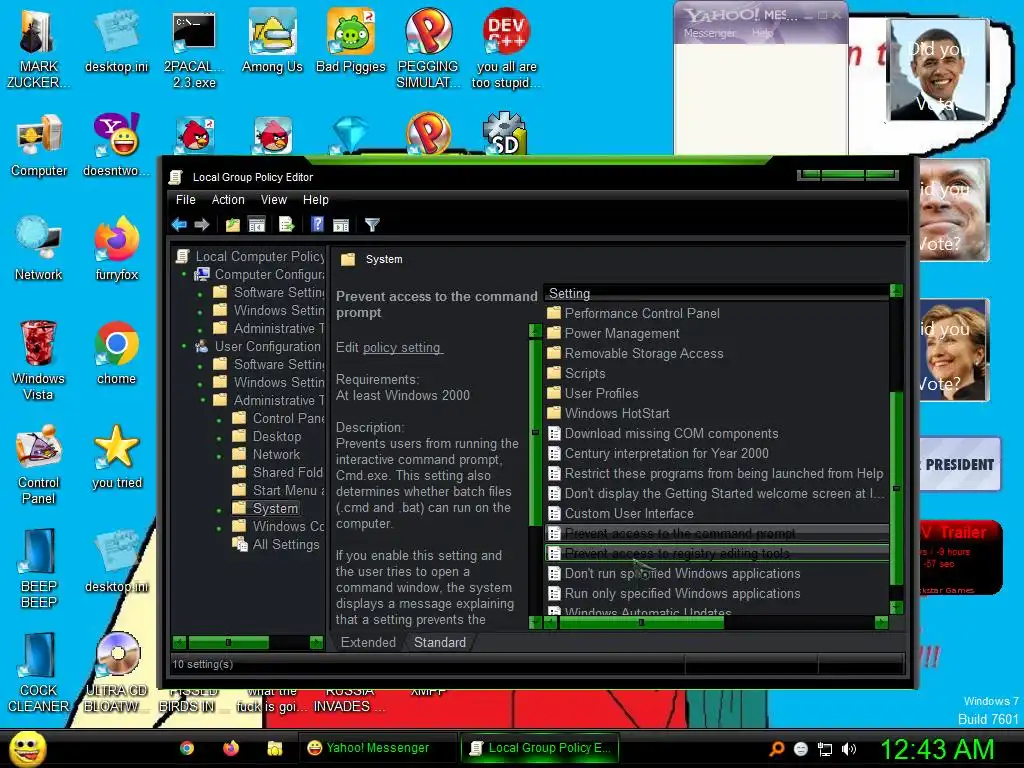Expand Windows Settings under User Configuration
The height and width of the screenshot is (768, 1024).
click(x=200, y=383)
